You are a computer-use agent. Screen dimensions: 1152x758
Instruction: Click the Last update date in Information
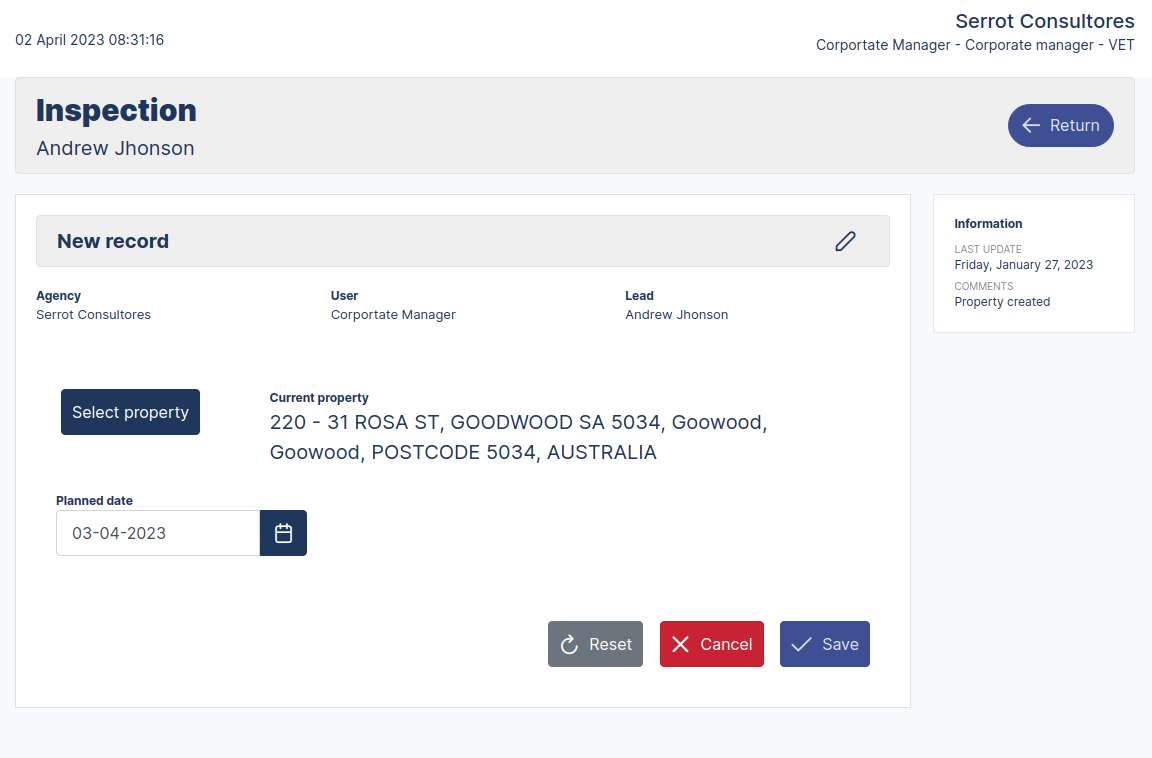click(1023, 265)
